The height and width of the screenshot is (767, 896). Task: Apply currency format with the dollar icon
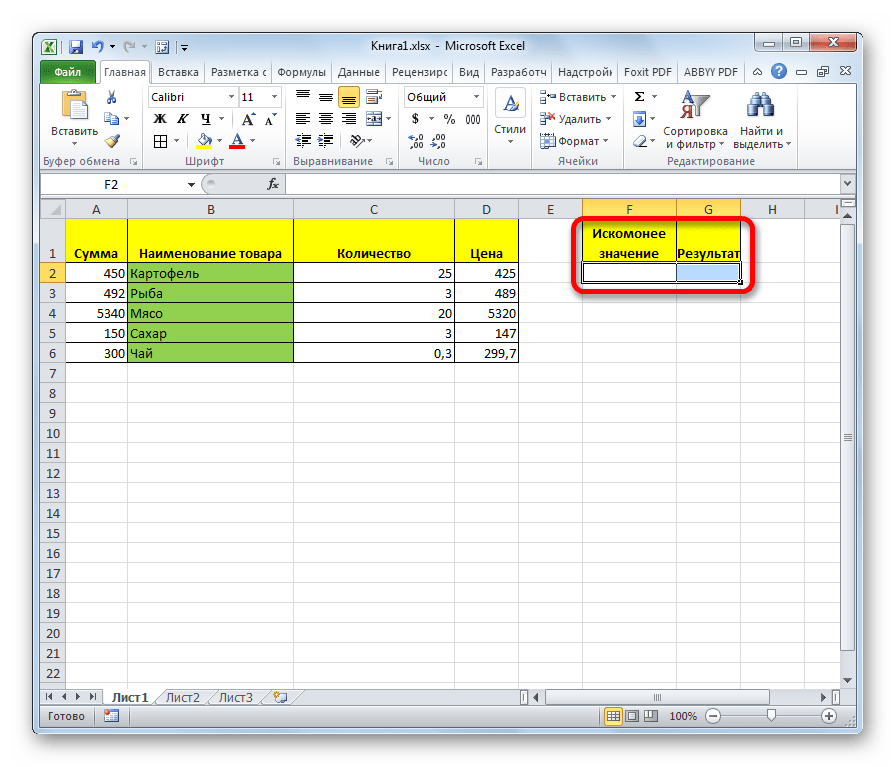[415, 119]
